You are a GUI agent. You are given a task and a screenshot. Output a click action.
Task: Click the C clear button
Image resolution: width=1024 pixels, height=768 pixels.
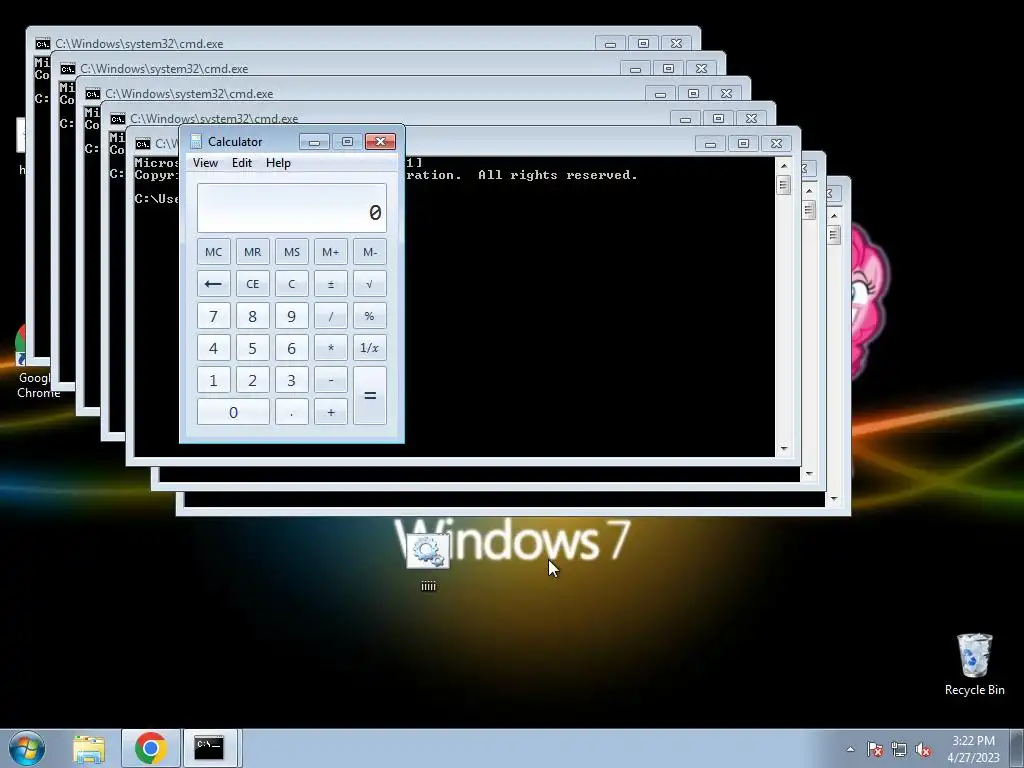292,284
